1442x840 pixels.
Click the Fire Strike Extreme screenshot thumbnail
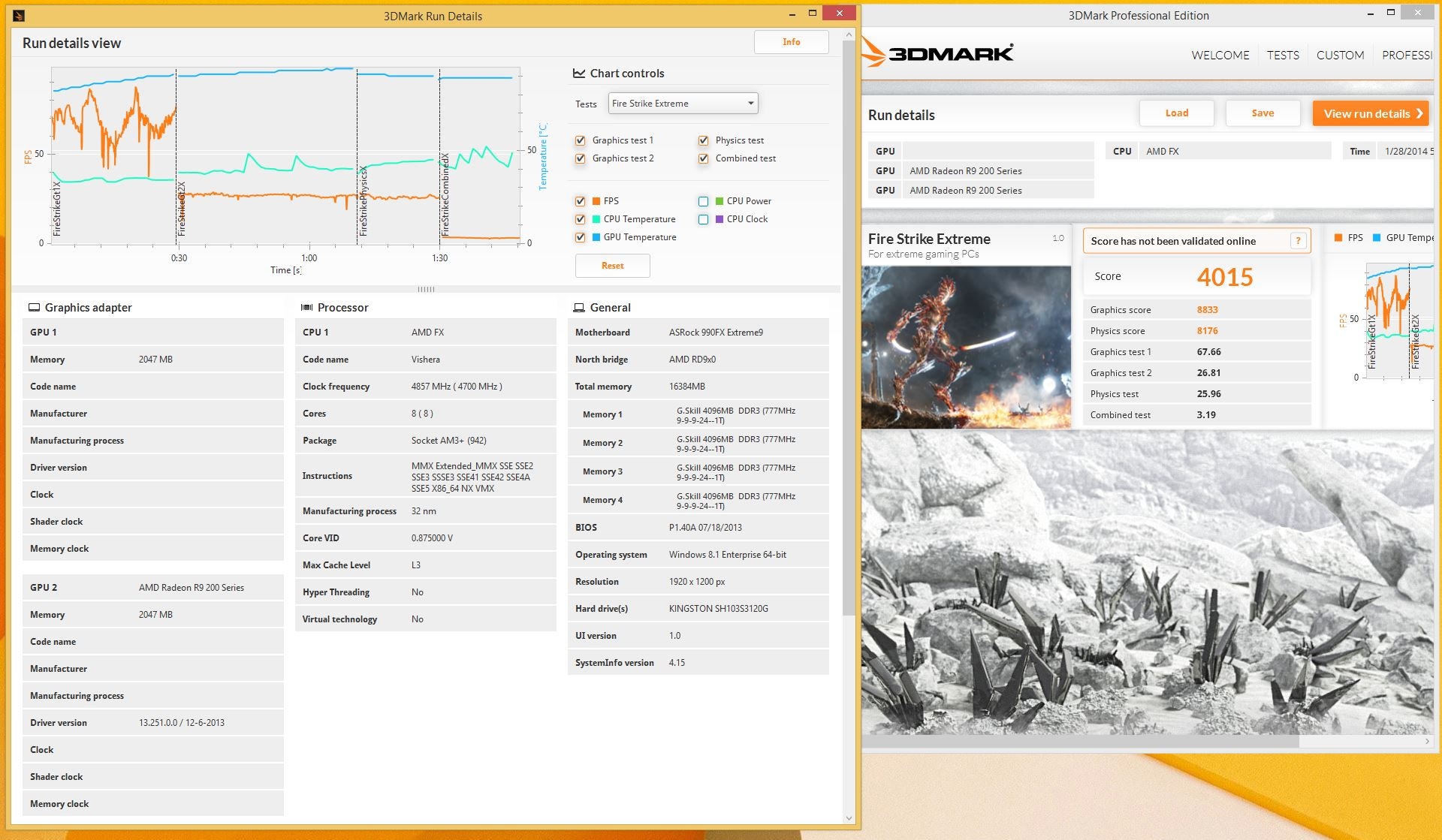966,347
